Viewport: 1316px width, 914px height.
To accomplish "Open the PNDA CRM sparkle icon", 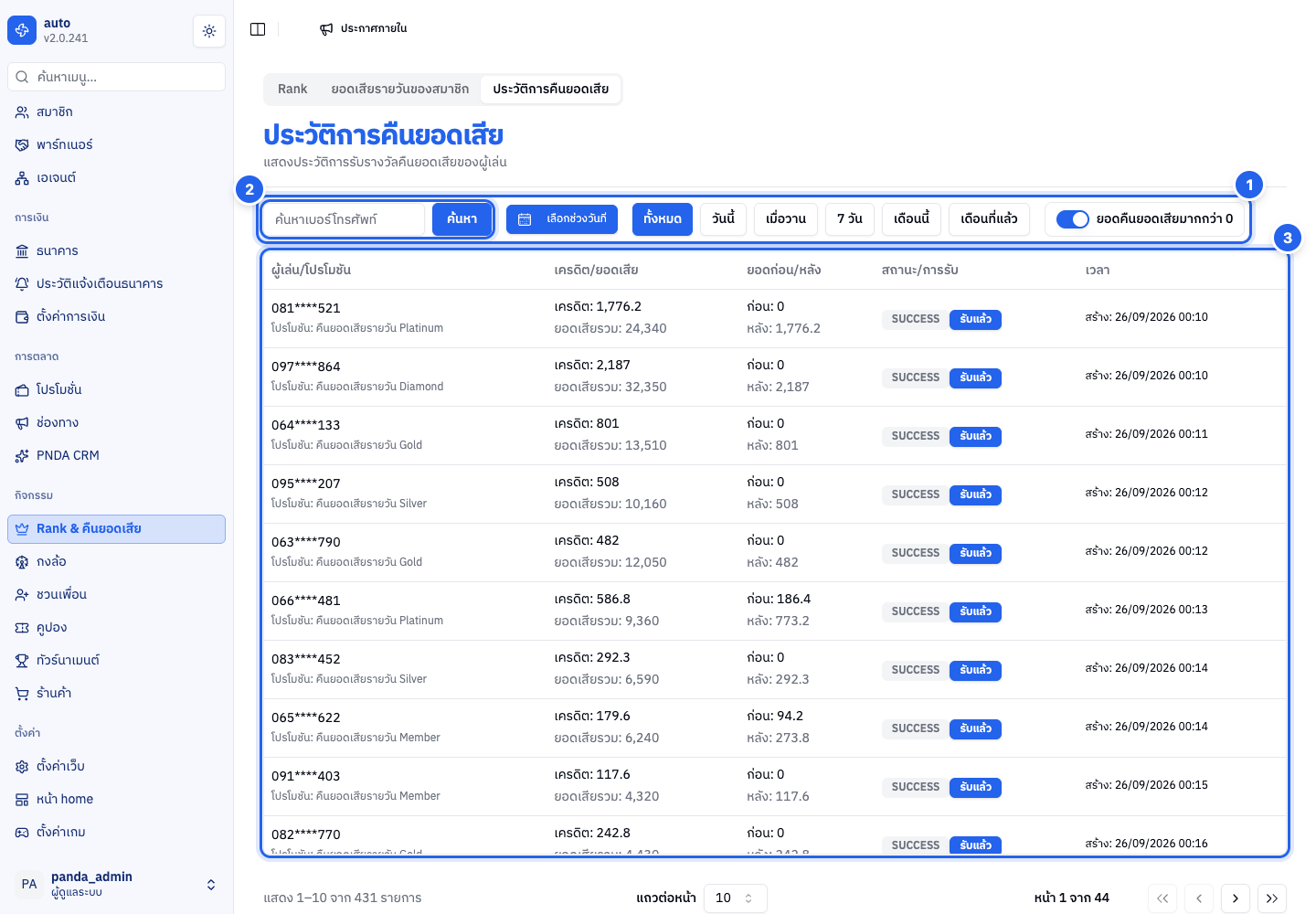I will tap(22, 456).
